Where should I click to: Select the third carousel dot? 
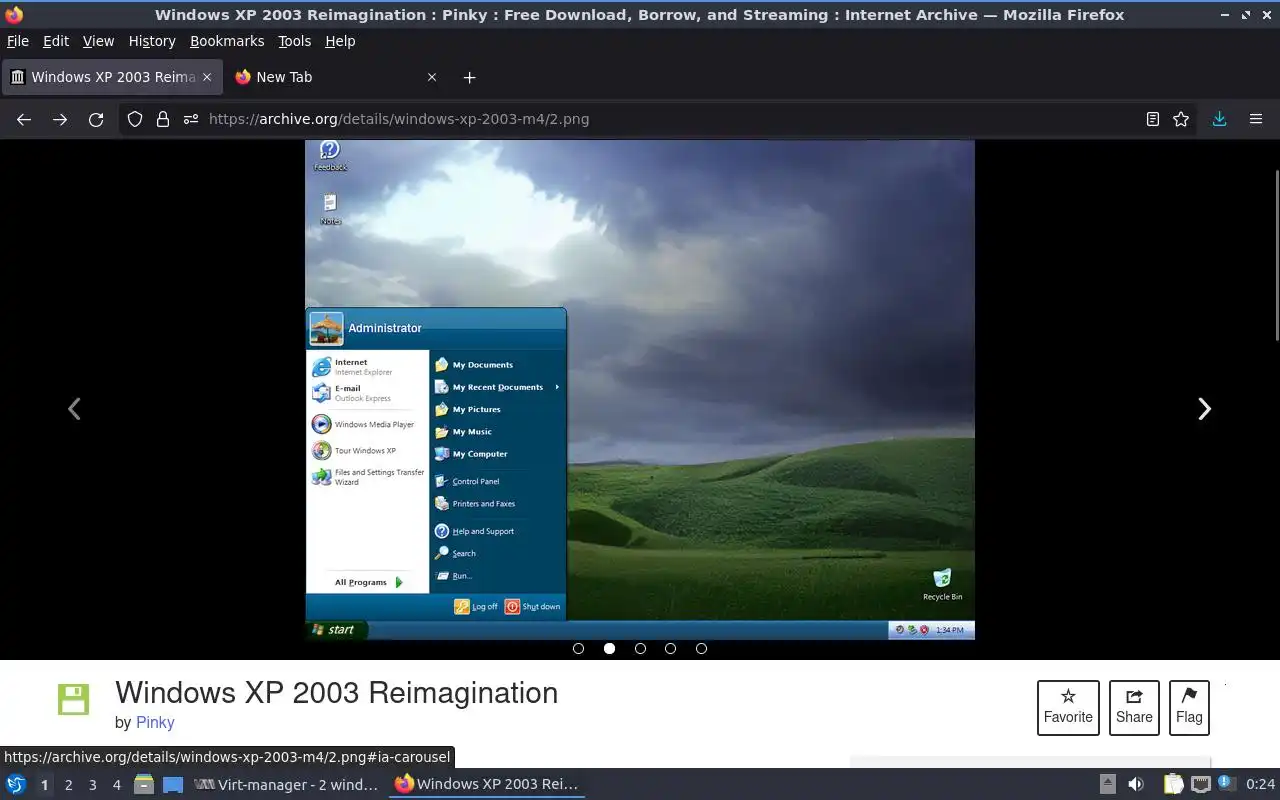(x=640, y=648)
